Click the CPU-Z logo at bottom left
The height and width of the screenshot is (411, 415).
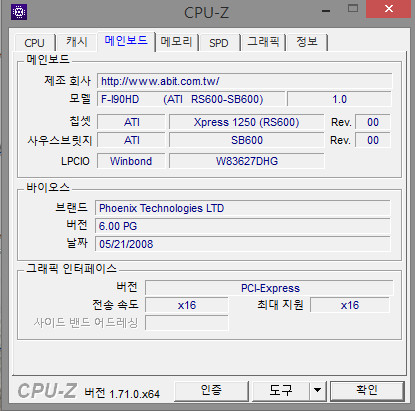(x=47, y=391)
